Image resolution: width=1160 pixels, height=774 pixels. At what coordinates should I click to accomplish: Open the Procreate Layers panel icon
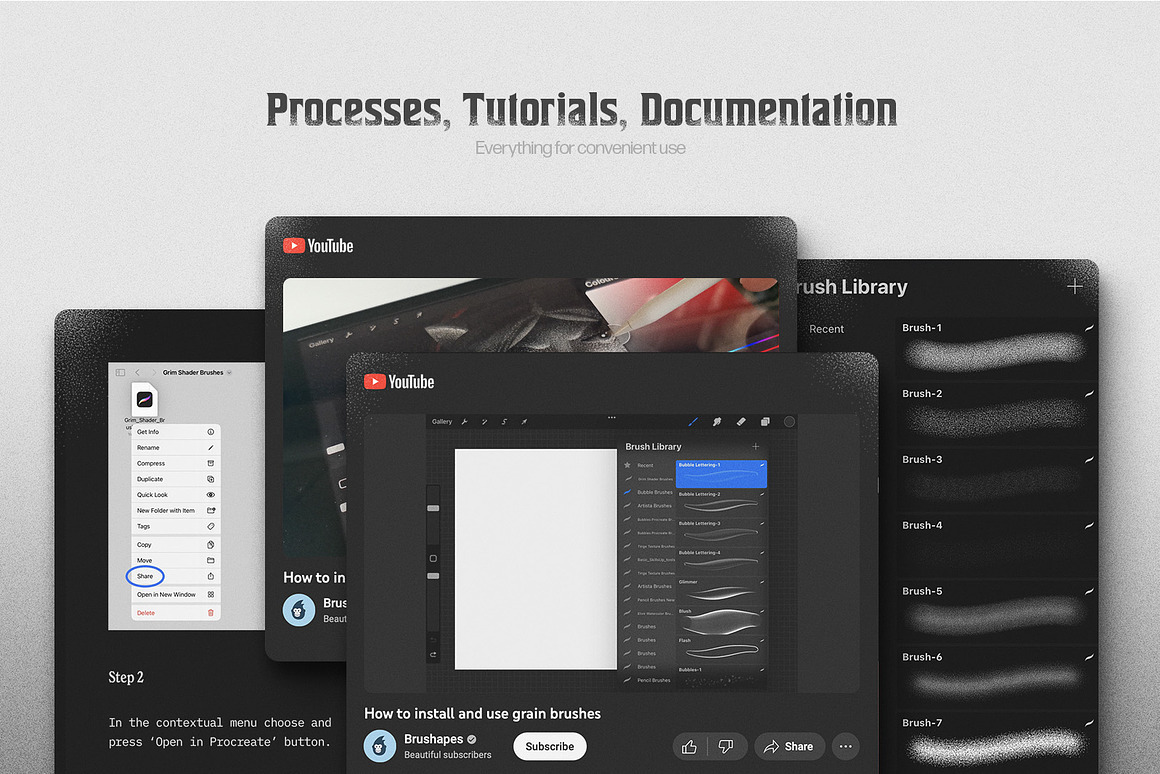(x=765, y=422)
